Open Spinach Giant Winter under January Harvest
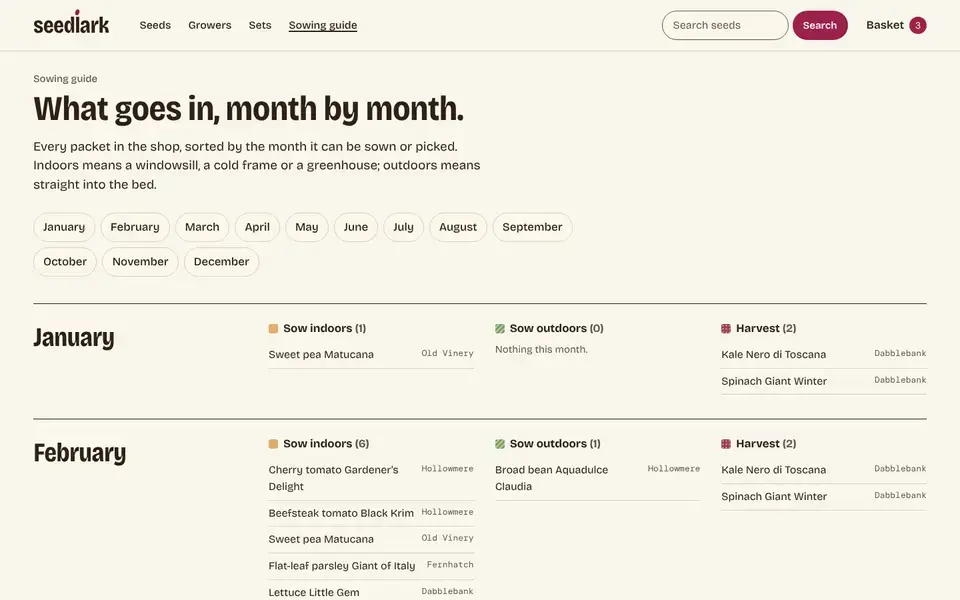 coord(774,381)
